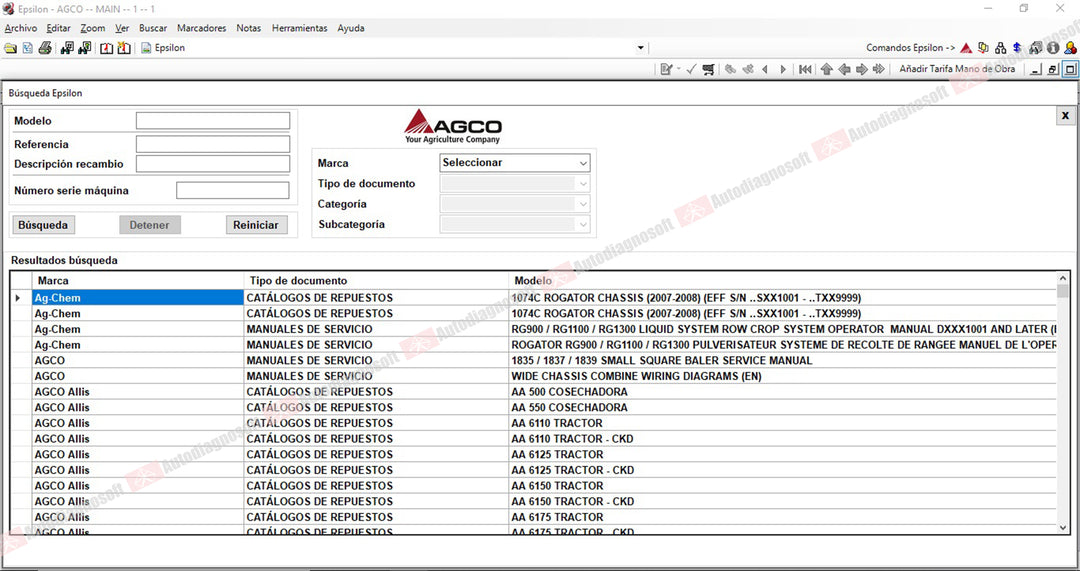
Task: Click the Tipo de documento column header
Action: click(376, 281)
